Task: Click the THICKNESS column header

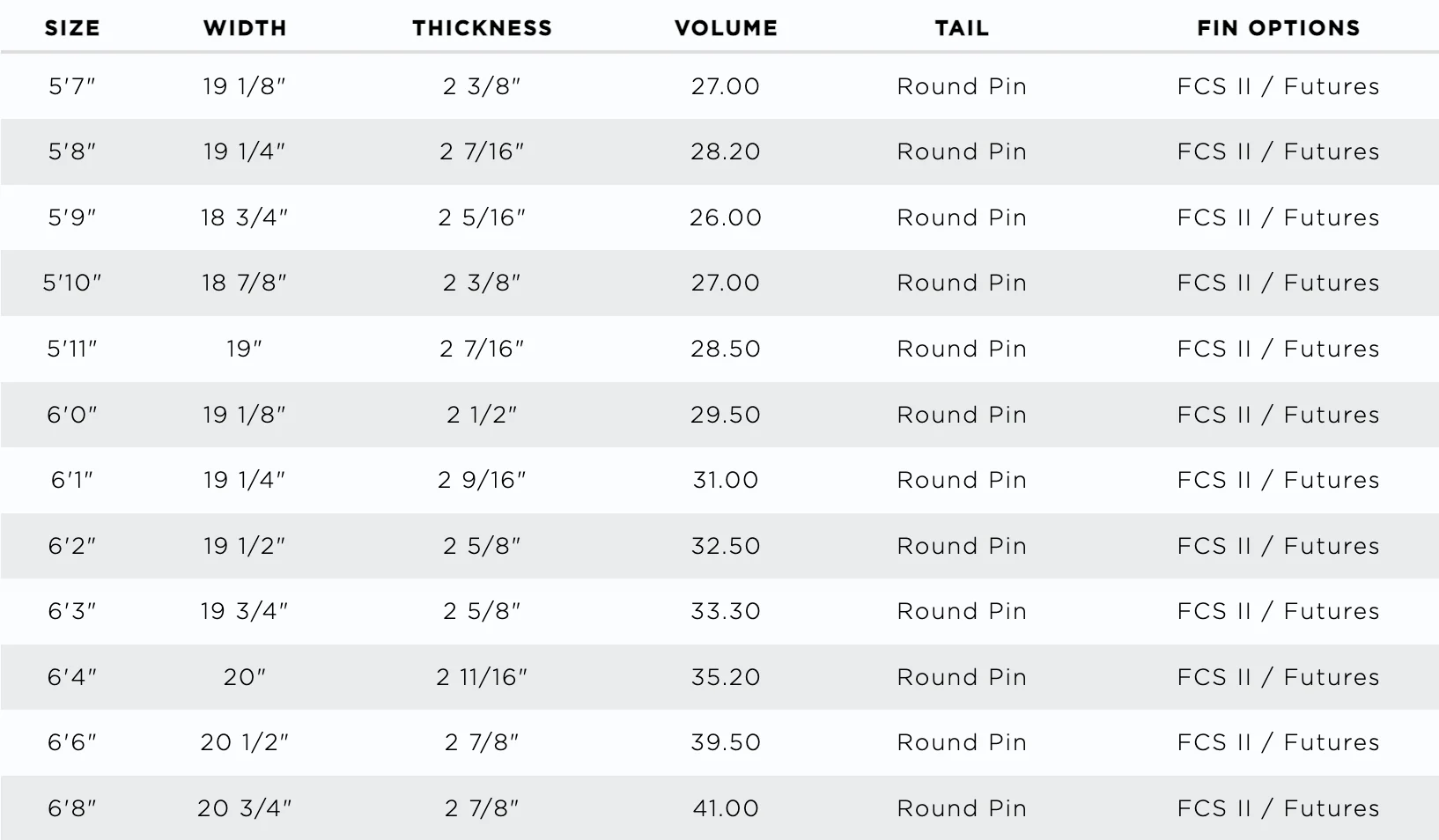Action: point(482,28)
